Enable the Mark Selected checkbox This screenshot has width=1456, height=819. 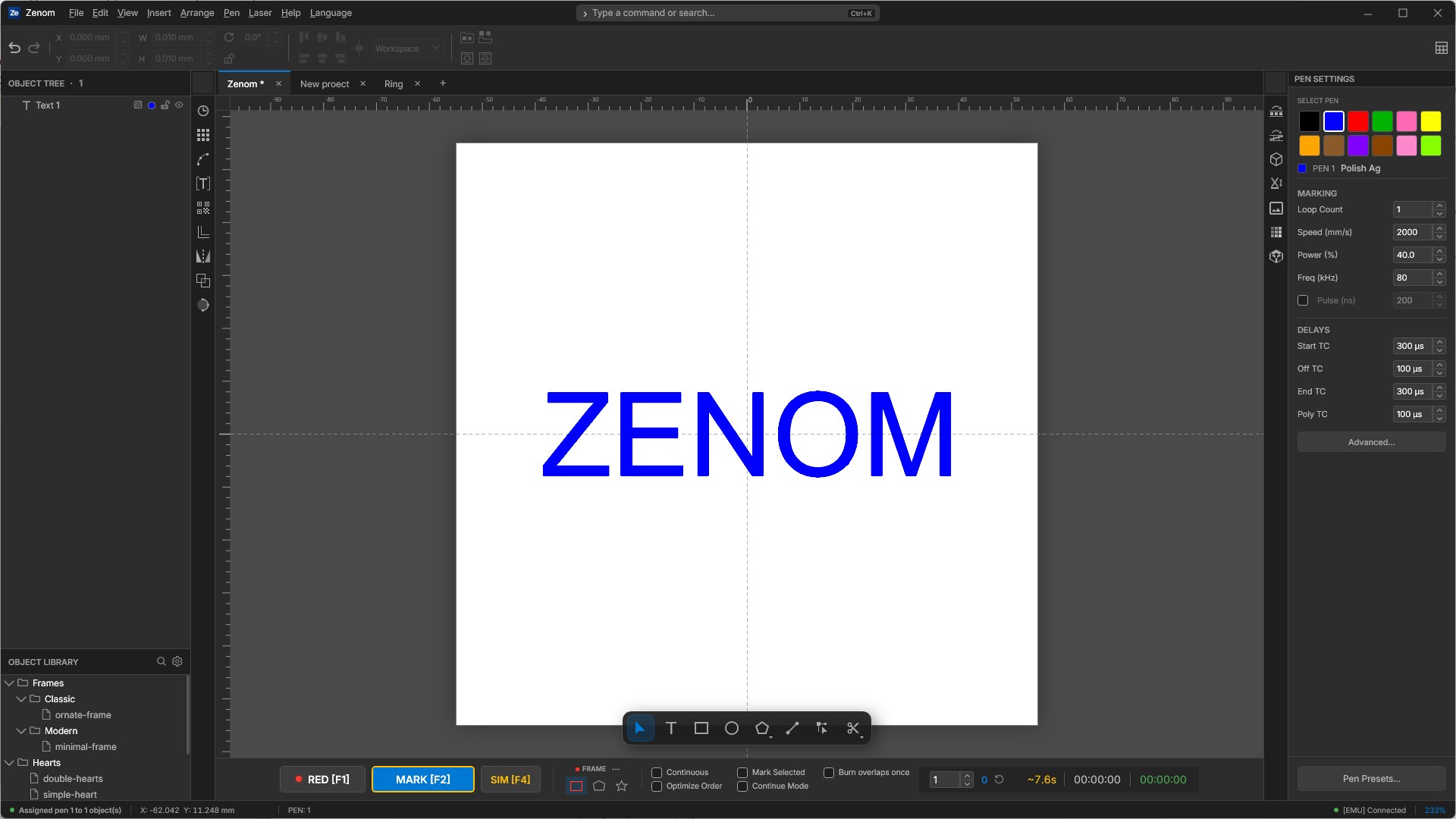point(742,773)
